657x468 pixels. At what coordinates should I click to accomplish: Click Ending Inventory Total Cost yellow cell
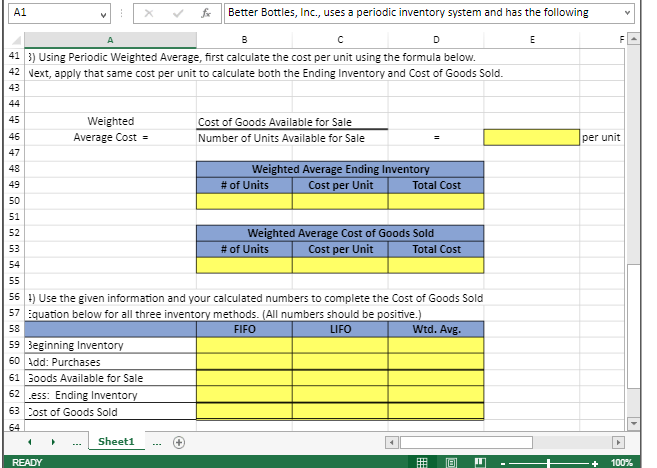tap(436, 202)
